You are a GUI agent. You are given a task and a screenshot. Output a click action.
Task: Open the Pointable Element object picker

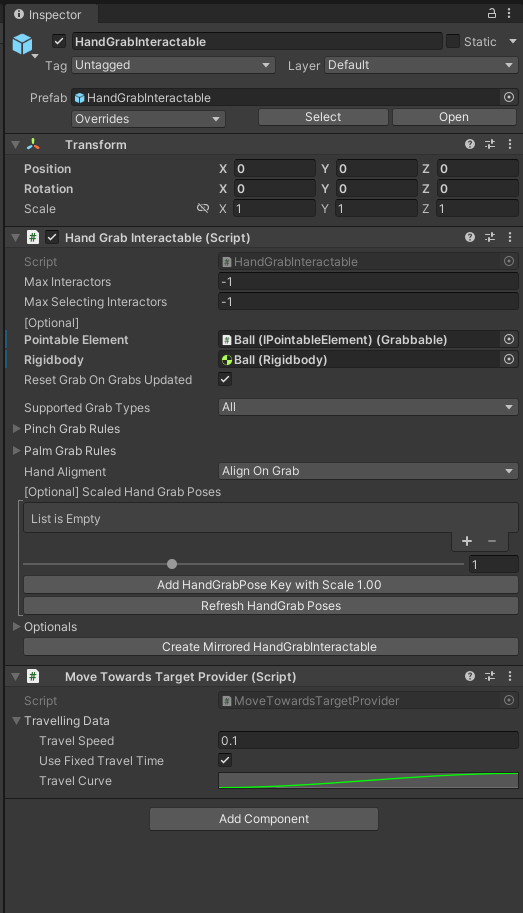tap(509, 339)
